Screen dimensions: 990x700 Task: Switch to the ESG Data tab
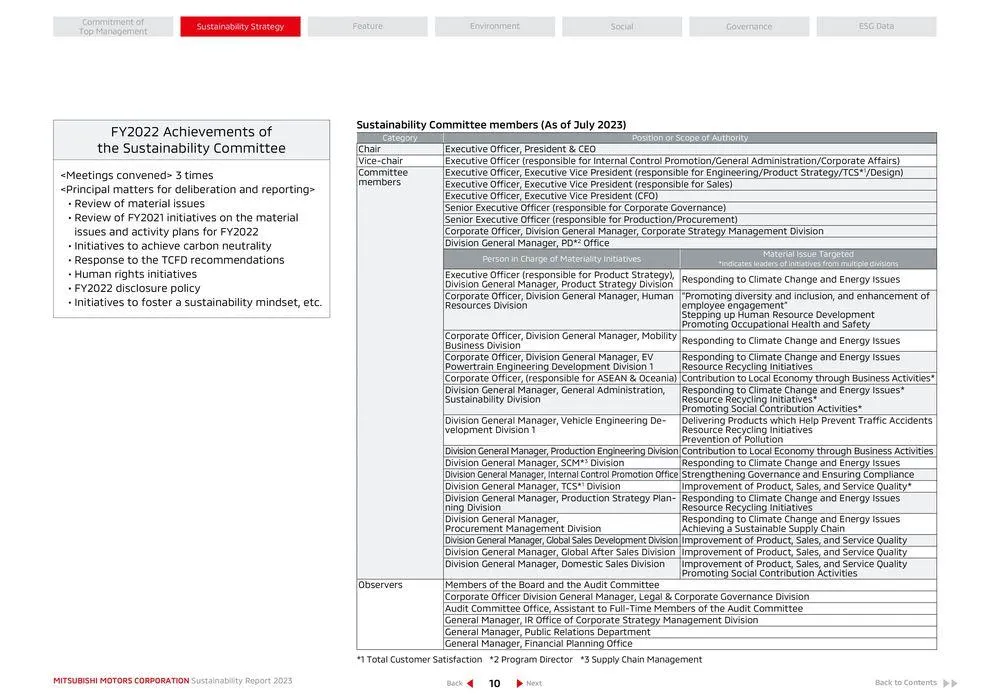click(876, 25)
